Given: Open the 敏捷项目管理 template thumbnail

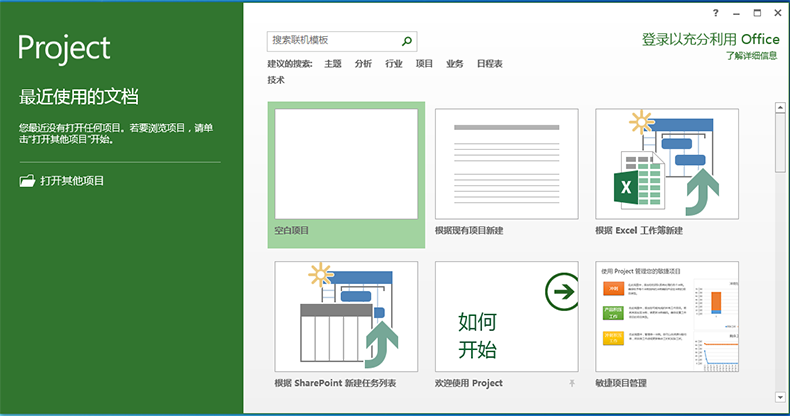Looking at the screenshot, I should click(667, 316).
